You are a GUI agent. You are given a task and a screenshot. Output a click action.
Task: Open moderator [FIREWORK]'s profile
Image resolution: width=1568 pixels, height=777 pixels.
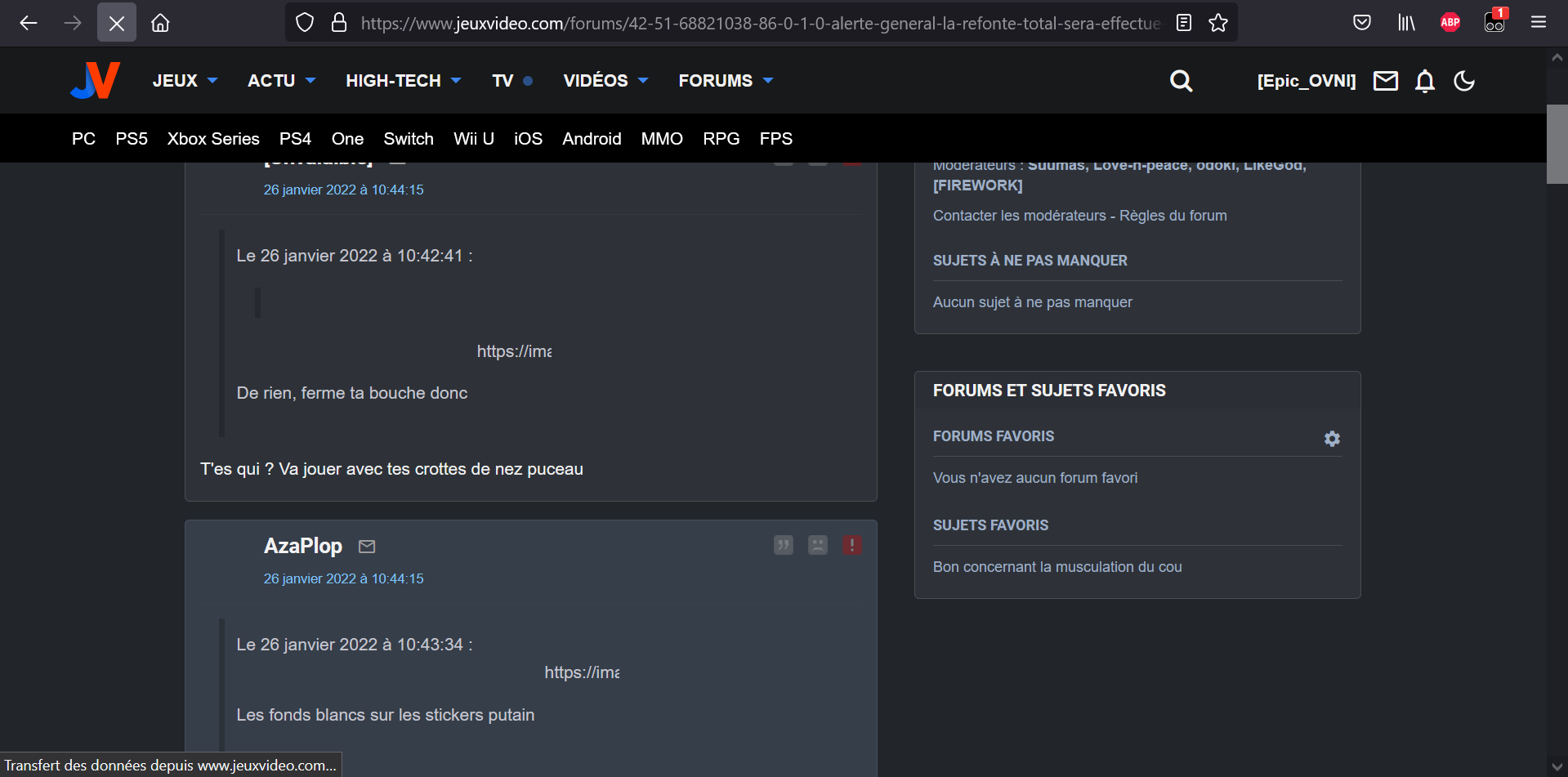tap(978, 185)
